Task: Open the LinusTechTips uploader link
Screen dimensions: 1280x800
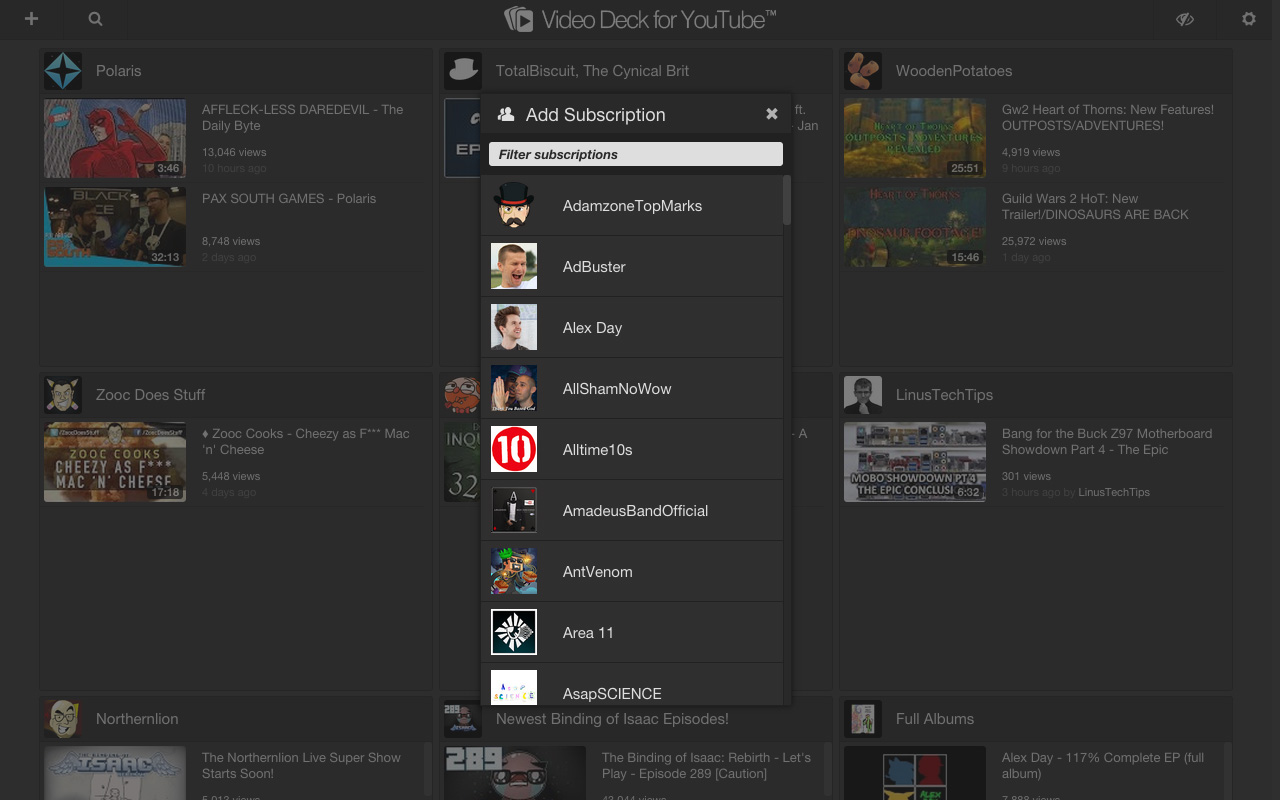Action: click(1114, 492)
